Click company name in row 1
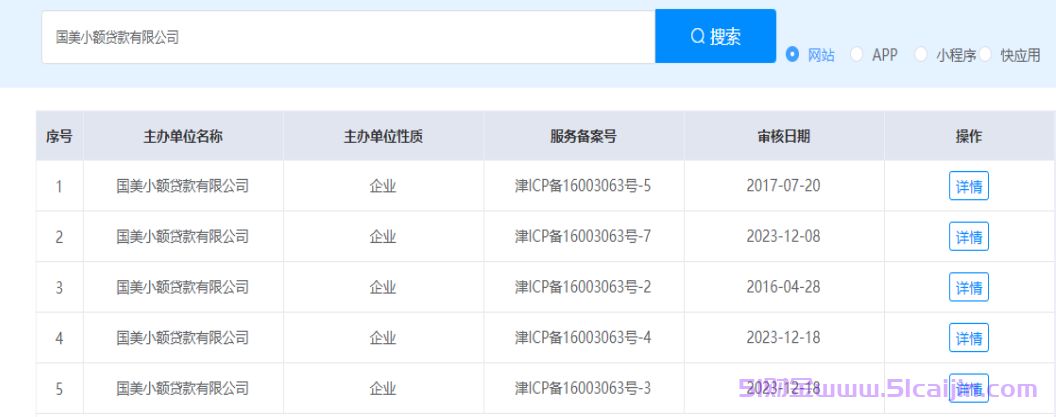 [x=183, y=185]
